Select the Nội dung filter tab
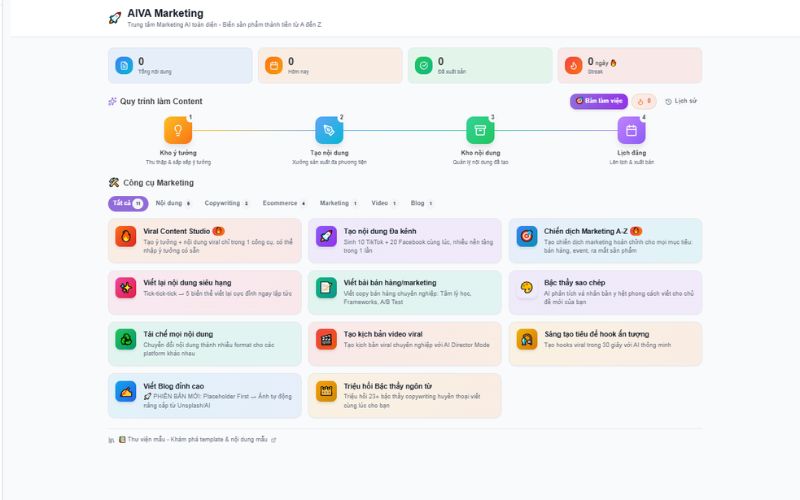 (x=173, y=203)
